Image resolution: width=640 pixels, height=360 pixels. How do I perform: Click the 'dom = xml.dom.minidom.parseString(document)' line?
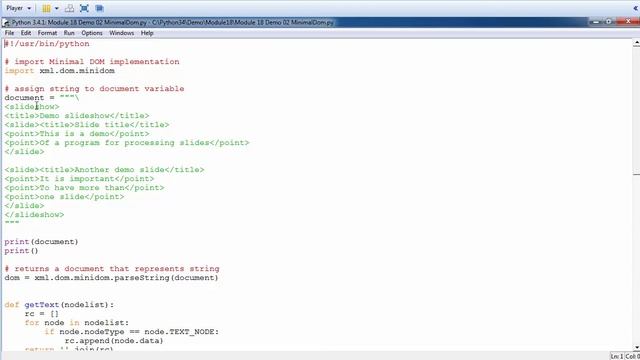click(111, 278)
